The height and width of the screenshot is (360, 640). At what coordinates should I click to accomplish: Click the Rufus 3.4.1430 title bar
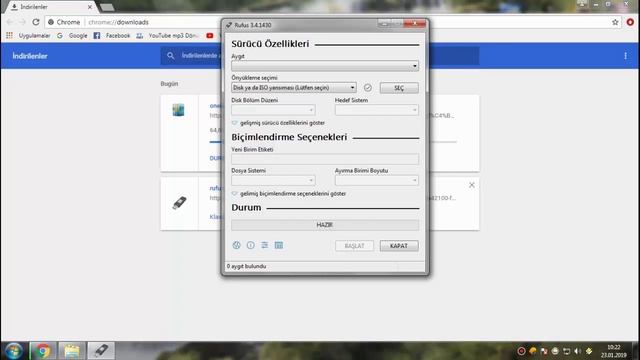coord(302,25)
